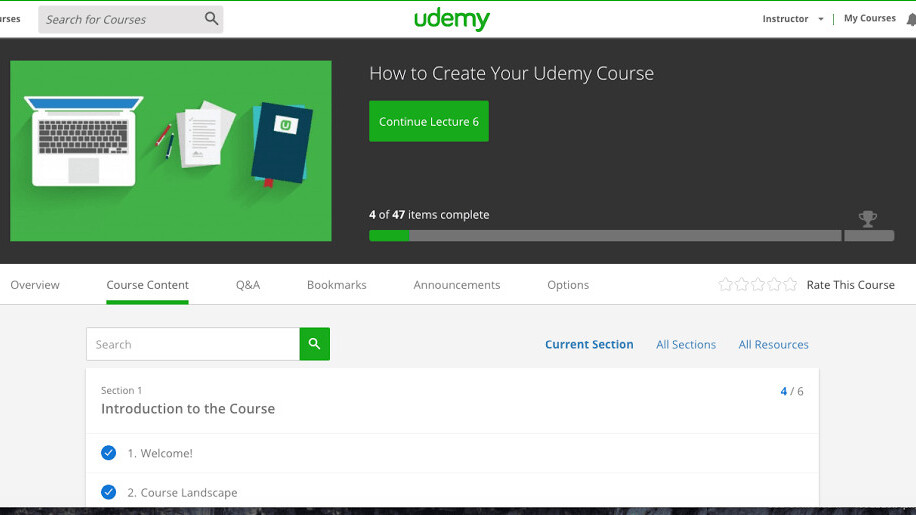Click the course thumbnail image
The height and width of the screenshot is (515, 916).
point(171,151)
